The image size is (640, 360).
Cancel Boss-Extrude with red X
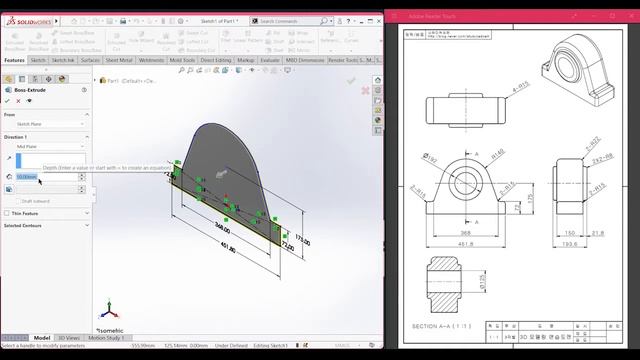point(18,101)
